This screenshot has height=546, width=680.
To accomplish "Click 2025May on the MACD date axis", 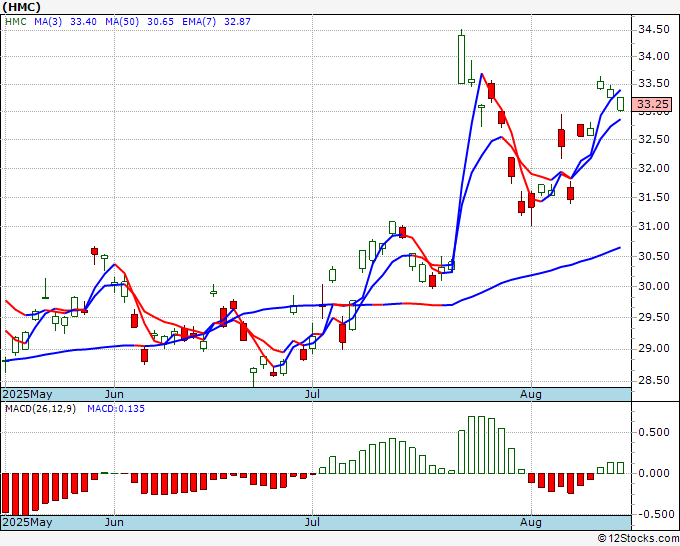I will pyautogui.click(x=27, y=522).
